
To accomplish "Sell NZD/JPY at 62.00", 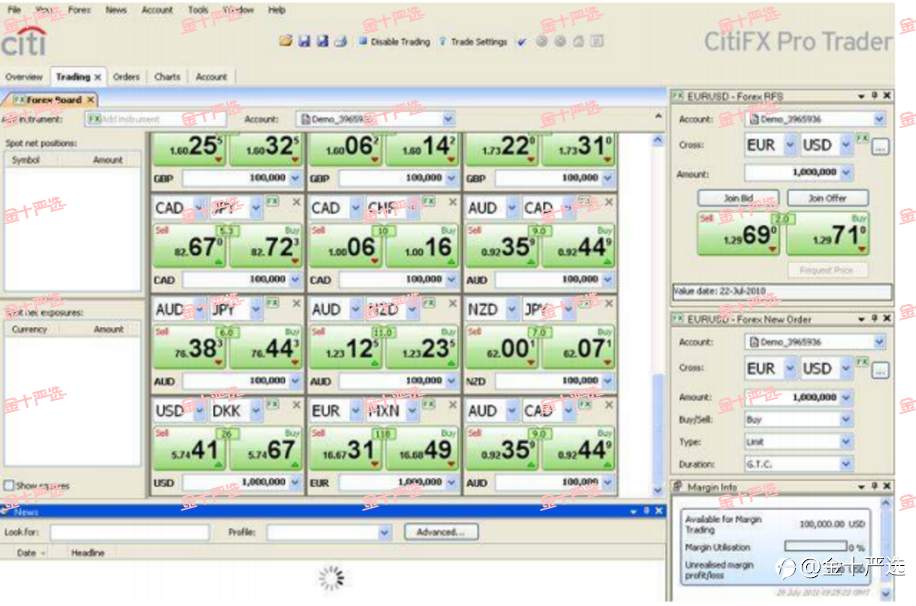I will tap(501, 348).
